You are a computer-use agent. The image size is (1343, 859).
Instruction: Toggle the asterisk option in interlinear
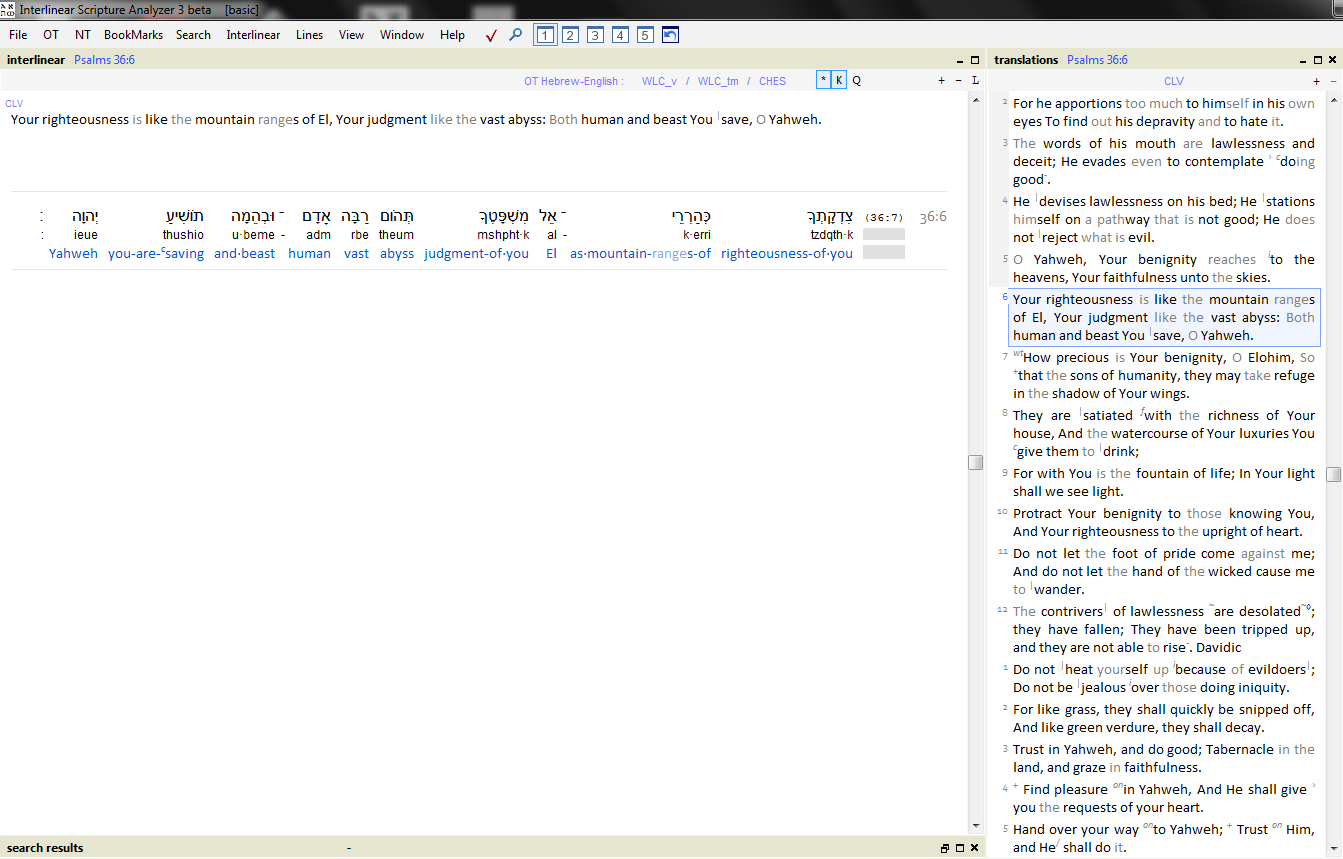[823, 80]
